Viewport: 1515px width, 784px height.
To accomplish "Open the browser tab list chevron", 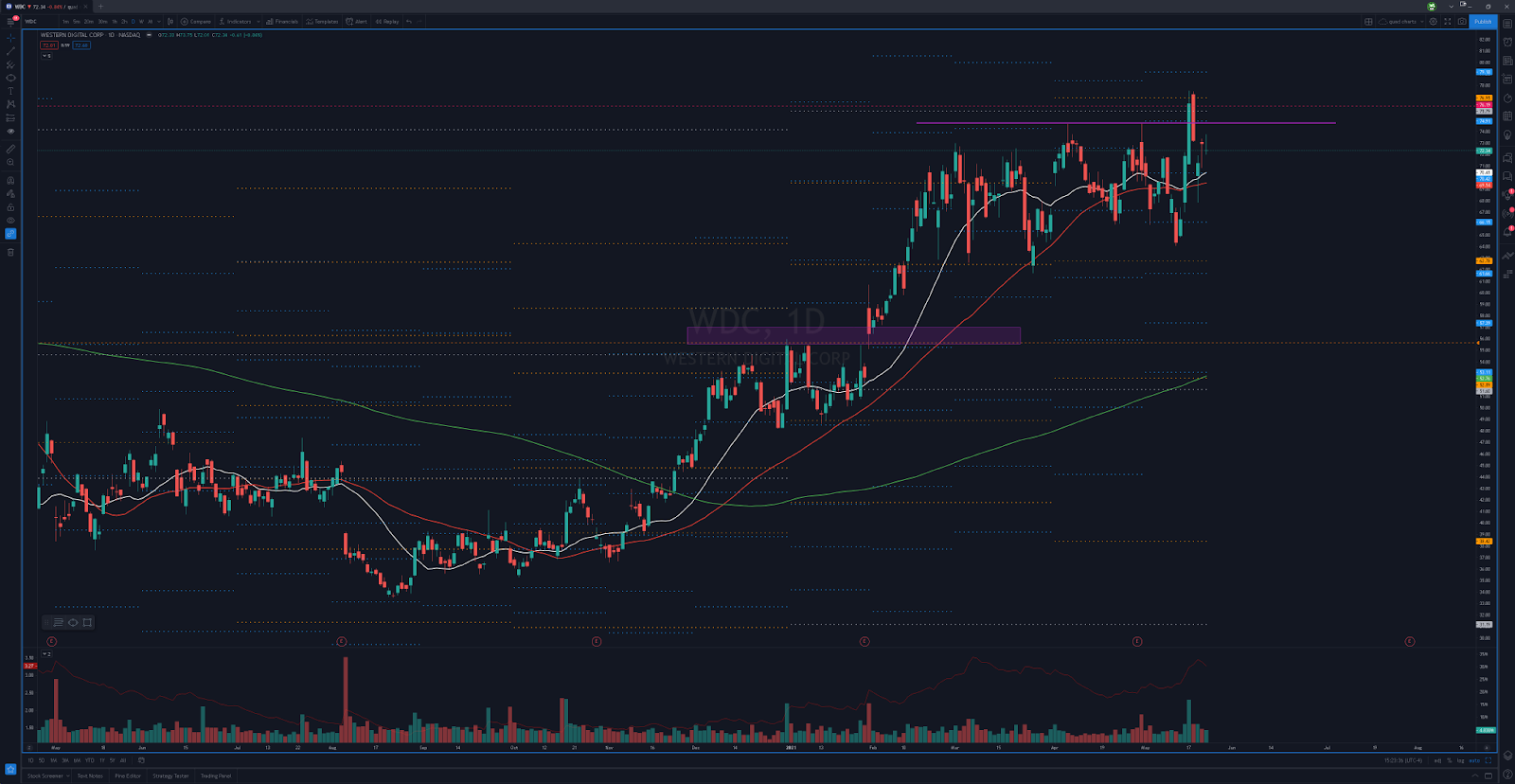I will point(1451,7).
